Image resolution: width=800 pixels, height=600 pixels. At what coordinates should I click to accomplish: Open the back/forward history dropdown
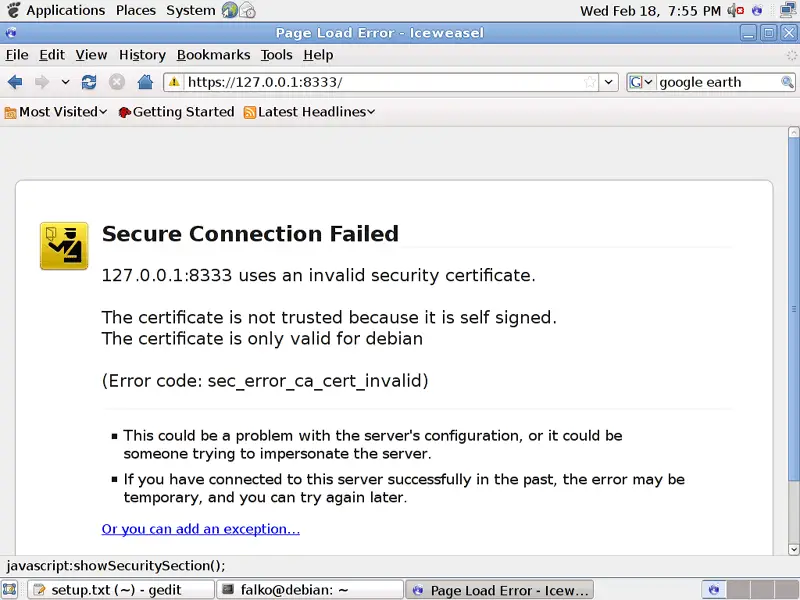[65, 82]
